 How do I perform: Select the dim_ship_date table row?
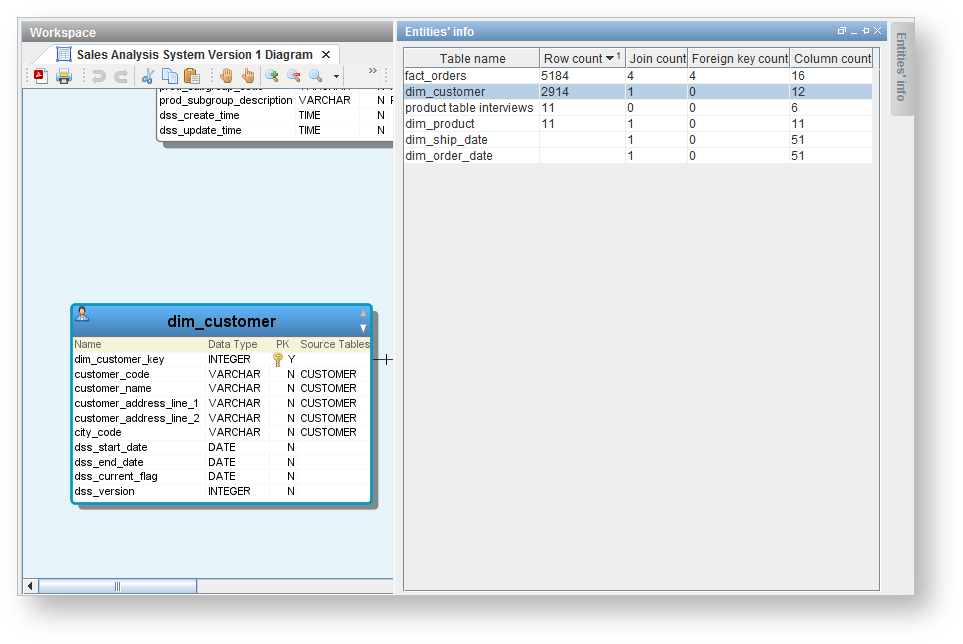pos(446,140)
